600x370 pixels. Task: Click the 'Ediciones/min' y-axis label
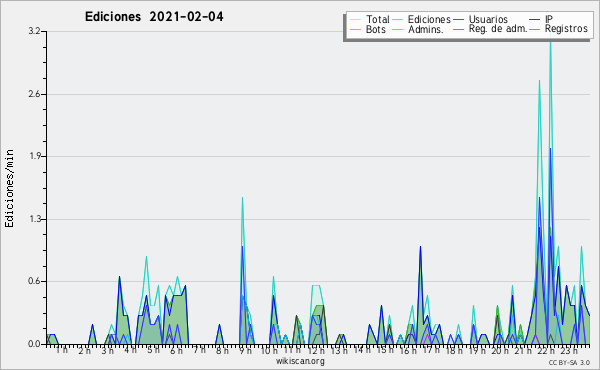[9, 188]
